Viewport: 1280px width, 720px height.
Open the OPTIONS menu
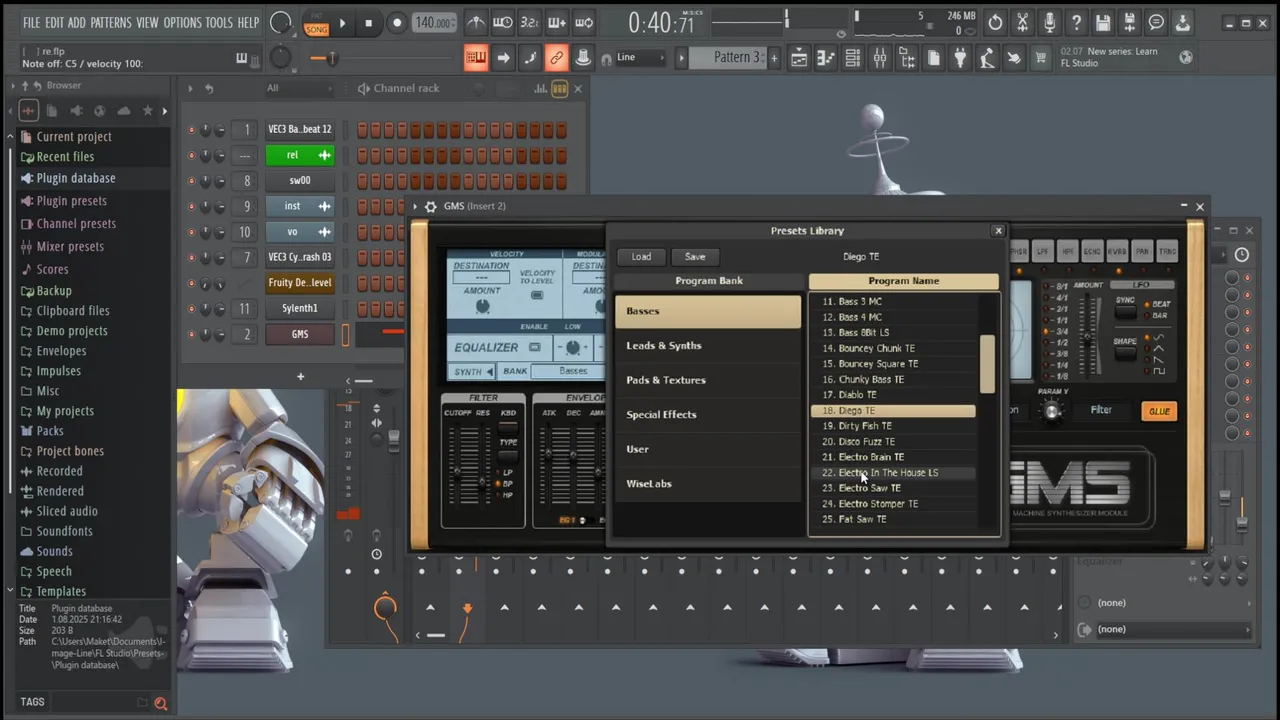pos(182,22)
